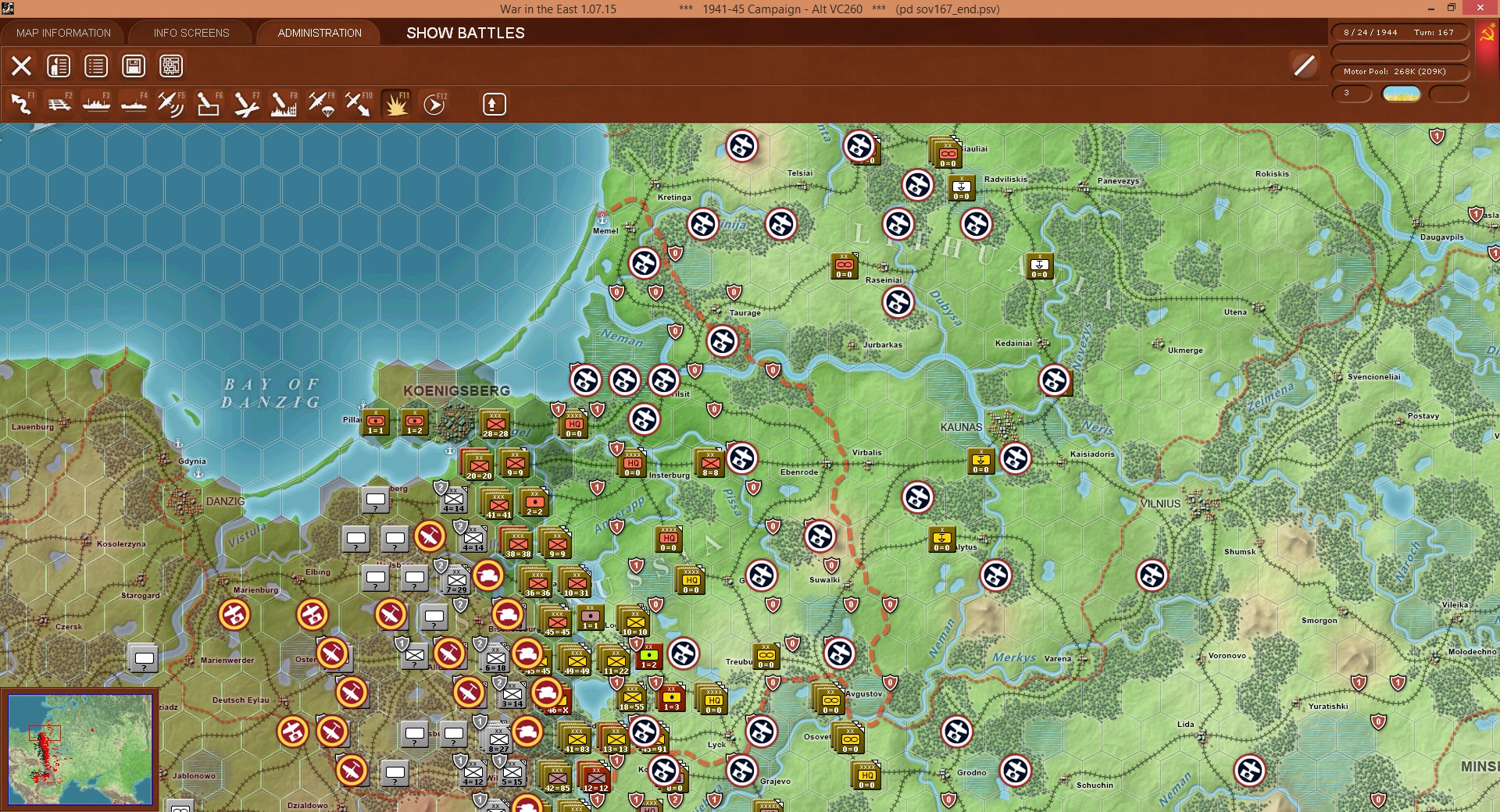Select the ADMINISTRATION tab
This screenshot has height=812, width=1500.
click(320, 33)
